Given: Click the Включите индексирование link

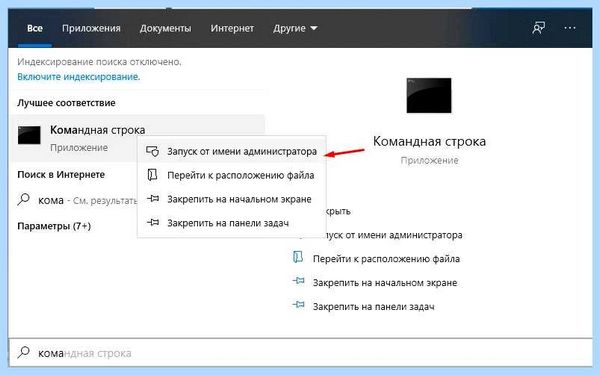Looking at the screenshot, I should pyautogui.click(x=78, y=77).
